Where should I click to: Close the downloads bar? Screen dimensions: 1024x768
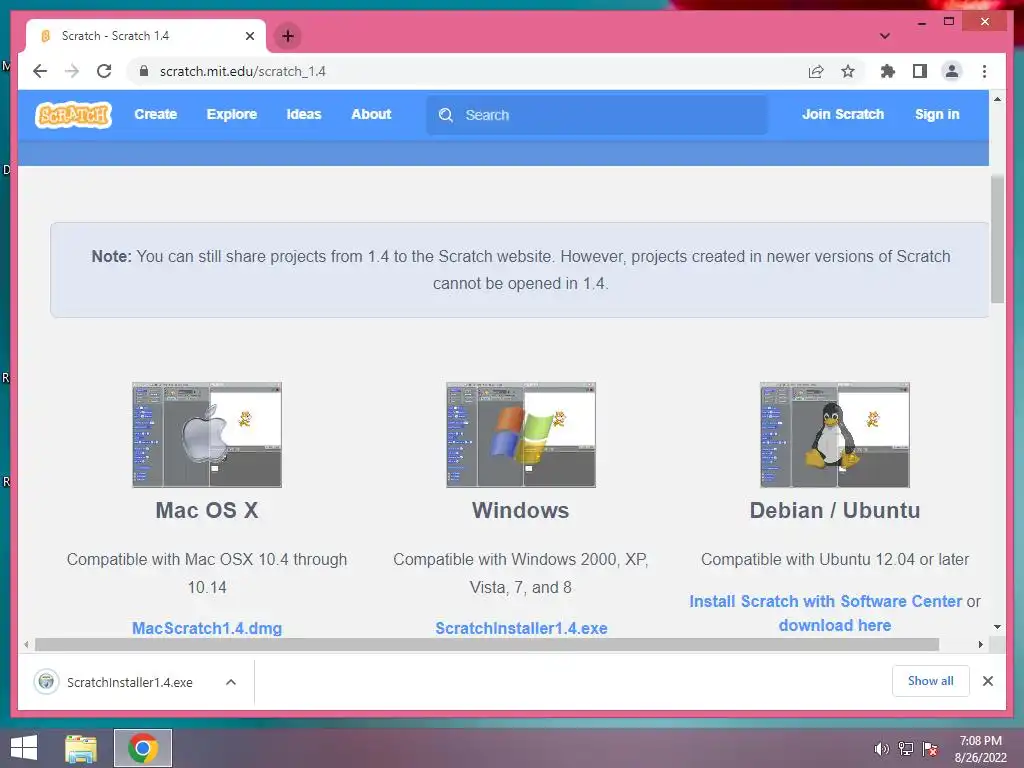coord(987,681)
